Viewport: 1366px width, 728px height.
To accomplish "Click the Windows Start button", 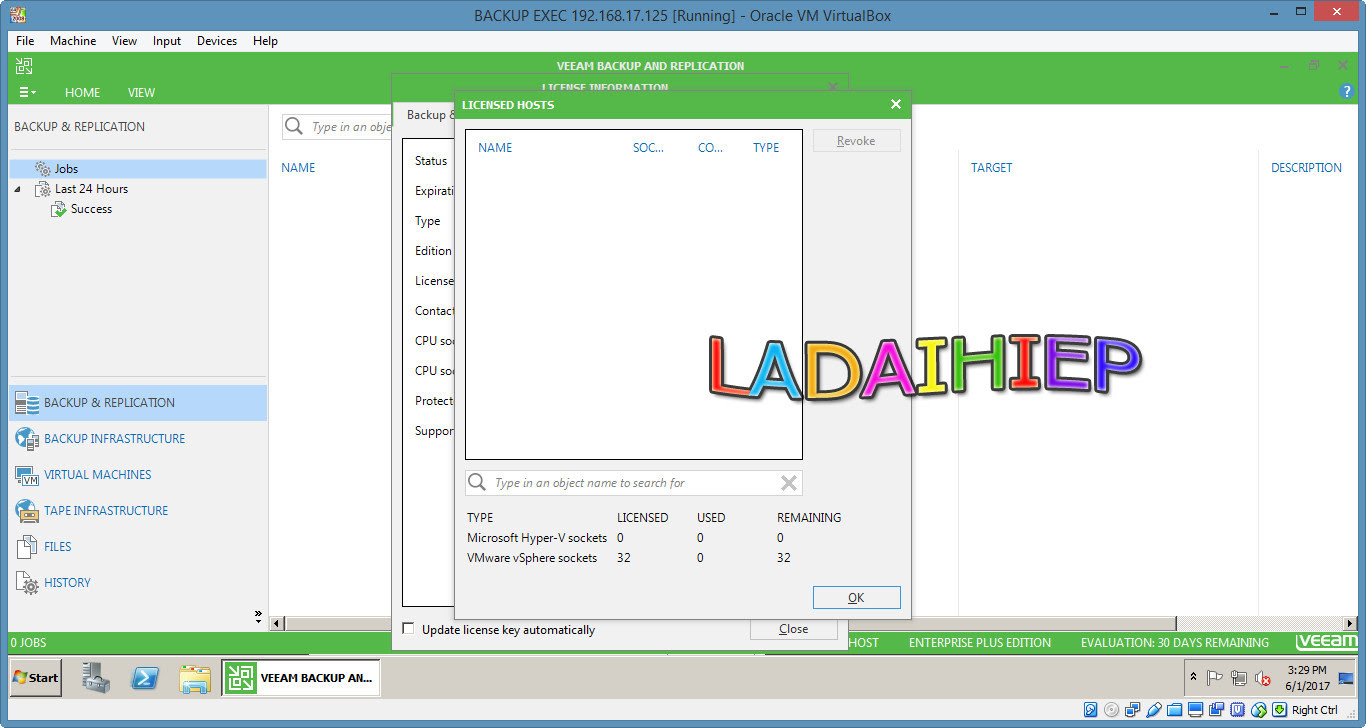I will [x=35, y=677].
